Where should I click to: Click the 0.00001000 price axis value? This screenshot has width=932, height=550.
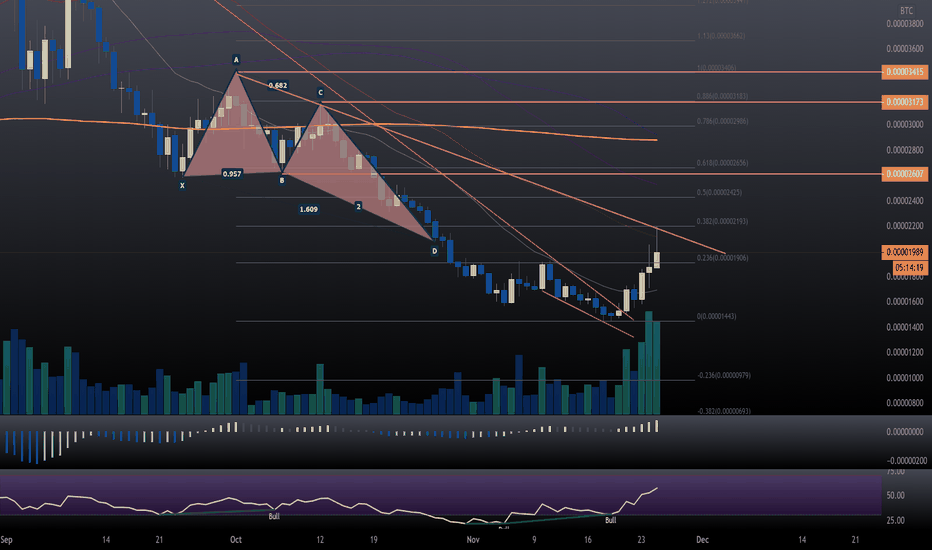[905, 378]
